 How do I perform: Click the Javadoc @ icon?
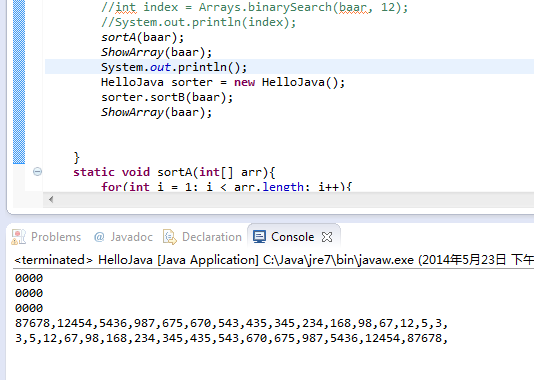pos(99,237)
